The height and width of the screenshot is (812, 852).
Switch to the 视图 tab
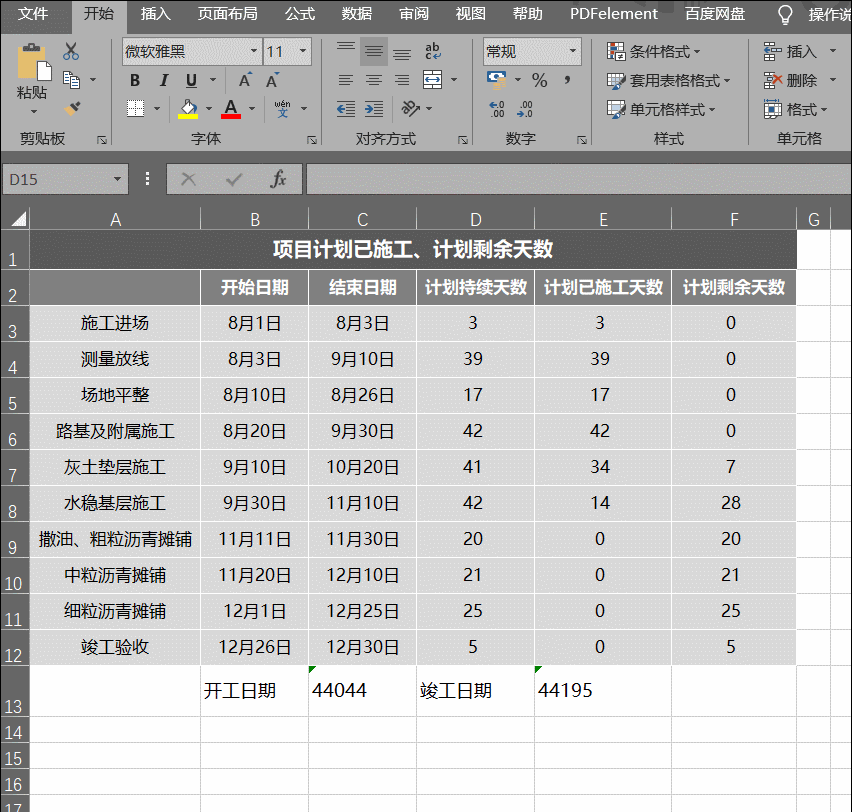pos(471,14)
